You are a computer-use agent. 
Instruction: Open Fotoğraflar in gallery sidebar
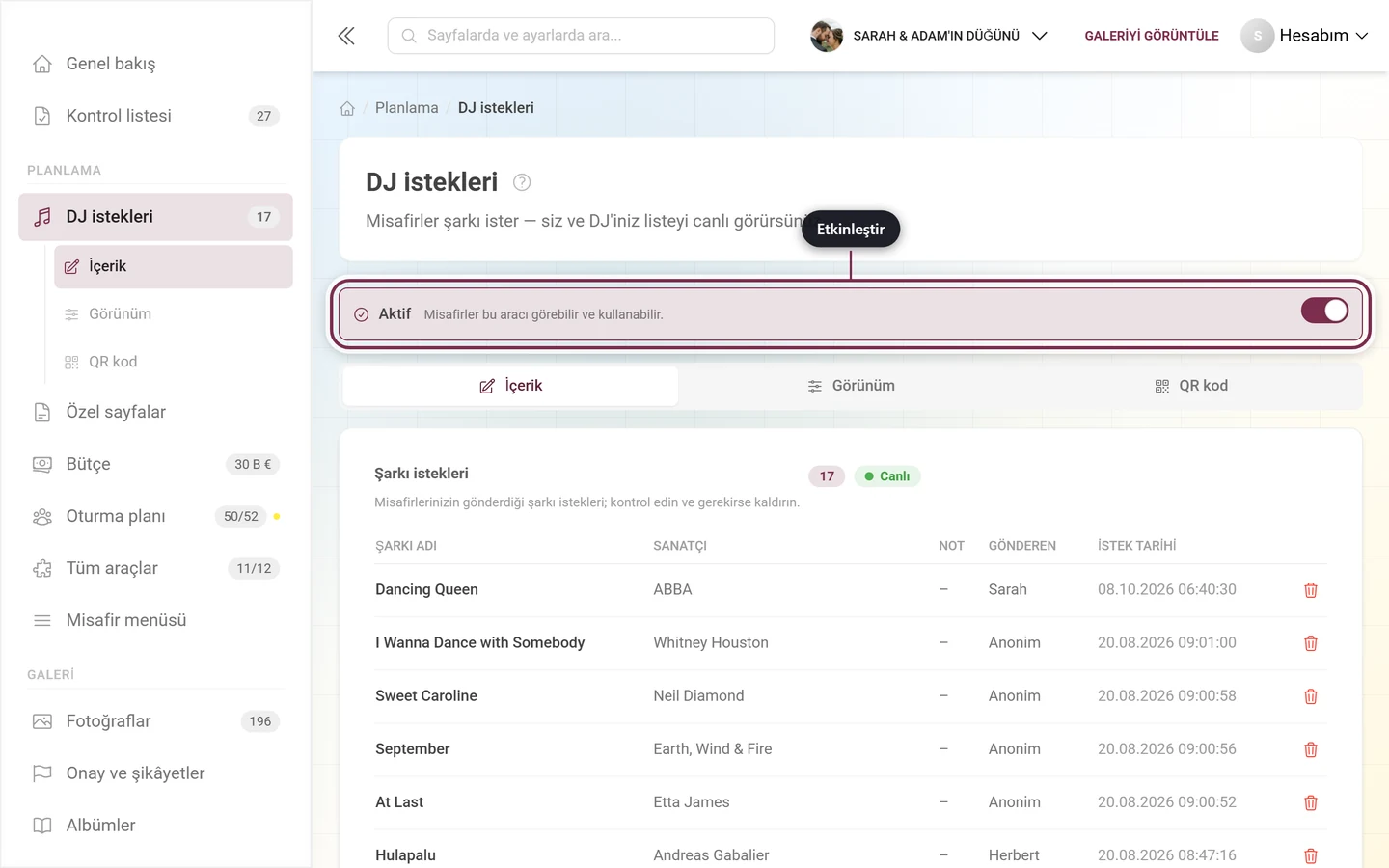[155, 721]
